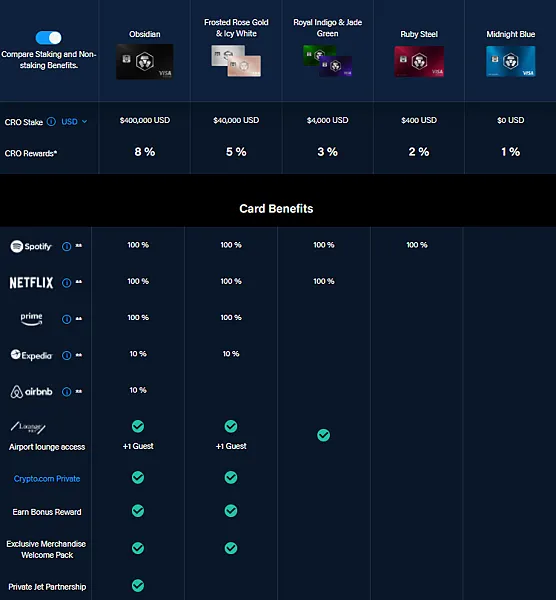Click the $0 USD stake value
The width and height of the screenshot is (556, 600).
tap(510, 120)
